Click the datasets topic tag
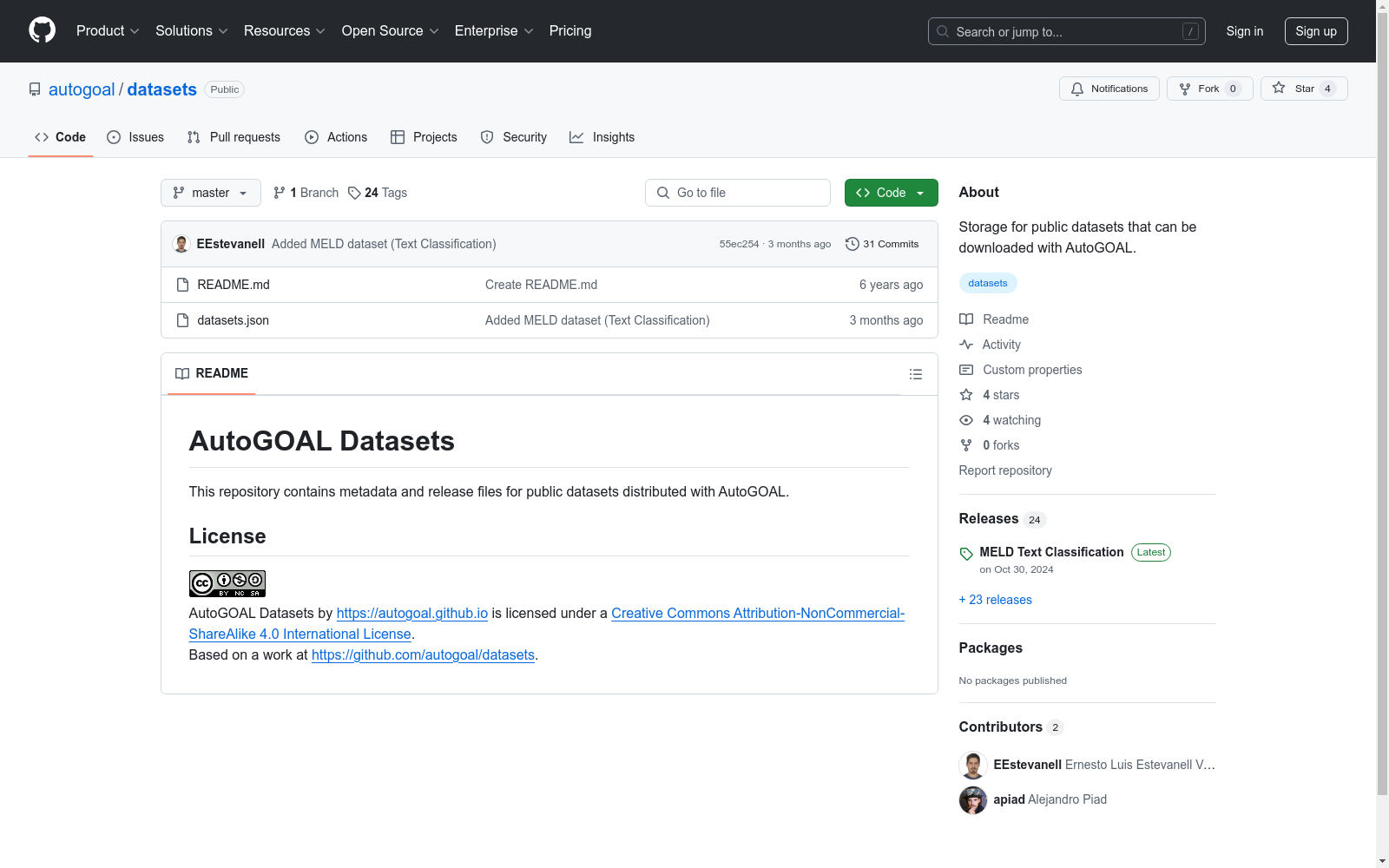Viewport: 1389px width, 868px height. pos(988,283)
